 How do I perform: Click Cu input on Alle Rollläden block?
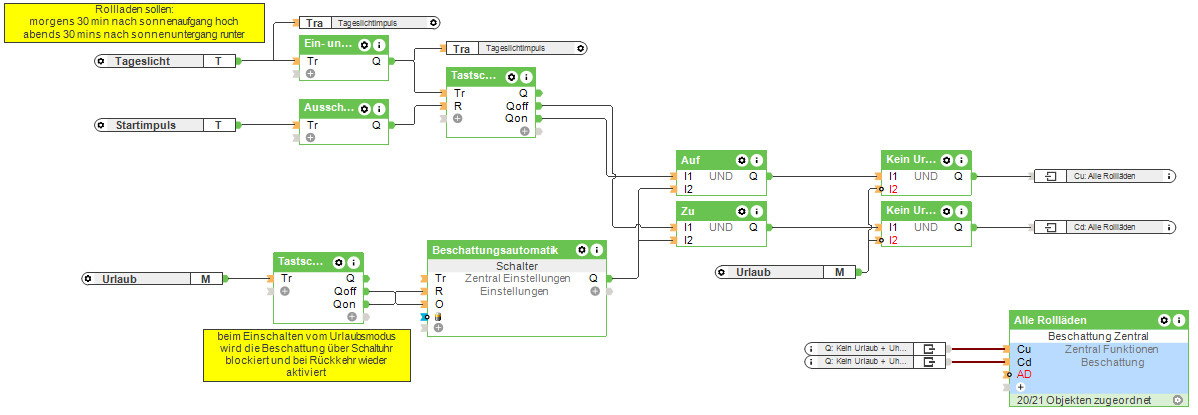point(1023,349)
